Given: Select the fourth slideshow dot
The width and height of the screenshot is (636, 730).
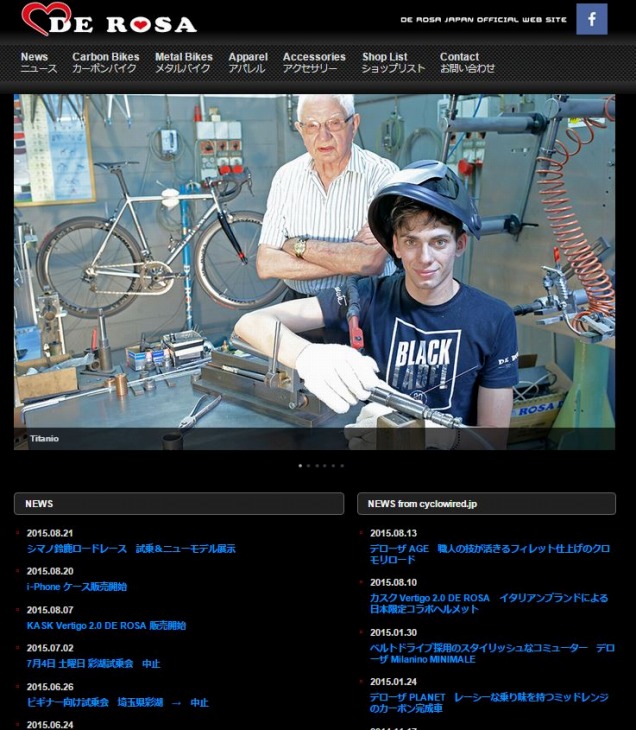Looking at the screenshot, I should [325, 466].
